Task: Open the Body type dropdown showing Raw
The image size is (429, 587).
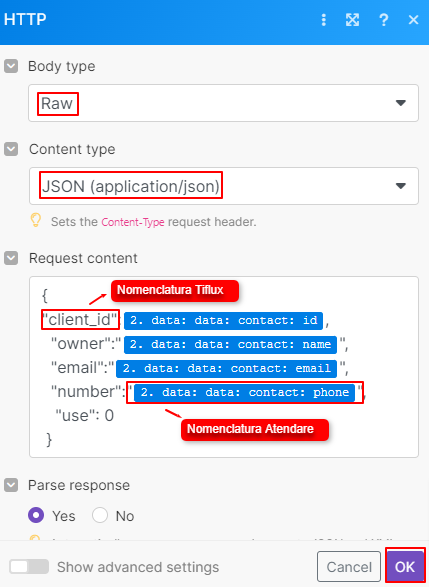Action: 223,103
